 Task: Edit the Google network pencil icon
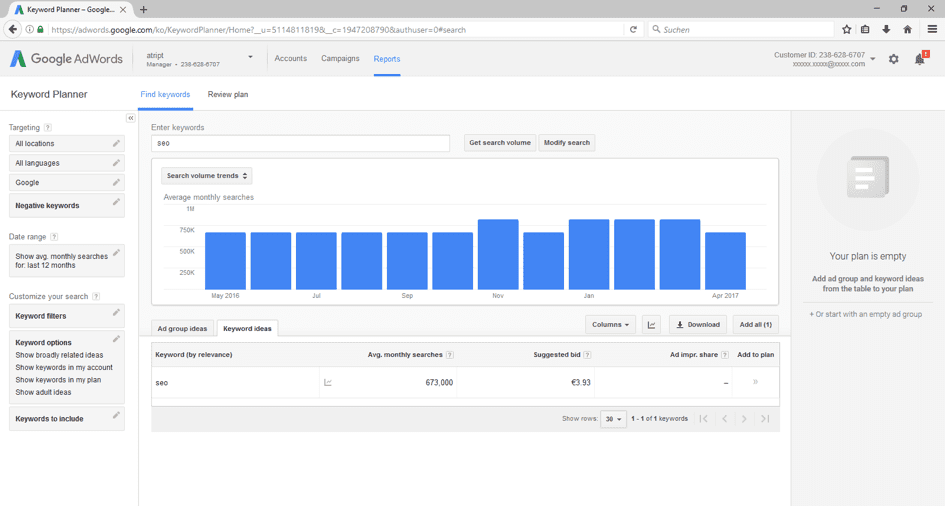[116, 182]
